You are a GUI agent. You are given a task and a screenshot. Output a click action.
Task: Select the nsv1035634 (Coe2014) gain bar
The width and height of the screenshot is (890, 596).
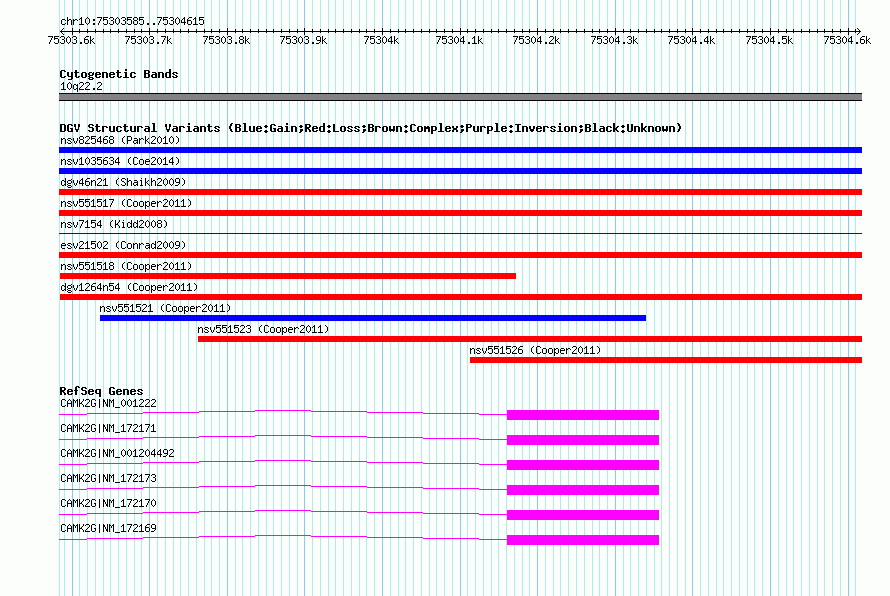point(460,171)
